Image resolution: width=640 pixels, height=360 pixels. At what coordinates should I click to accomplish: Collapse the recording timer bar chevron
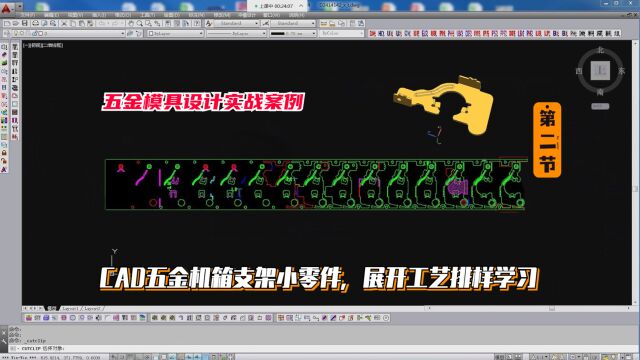coord(301,6)
